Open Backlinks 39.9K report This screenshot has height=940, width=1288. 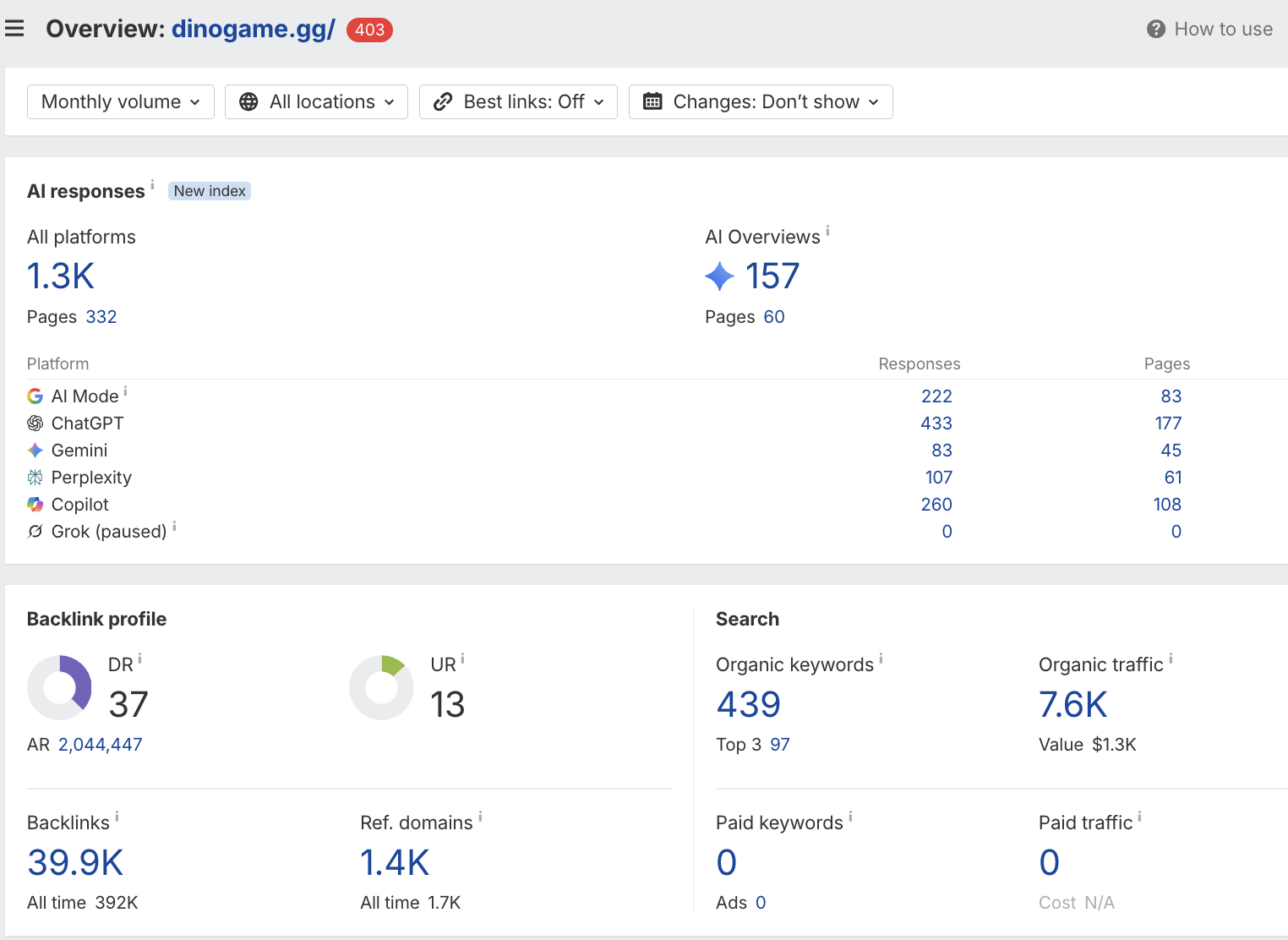75,863
